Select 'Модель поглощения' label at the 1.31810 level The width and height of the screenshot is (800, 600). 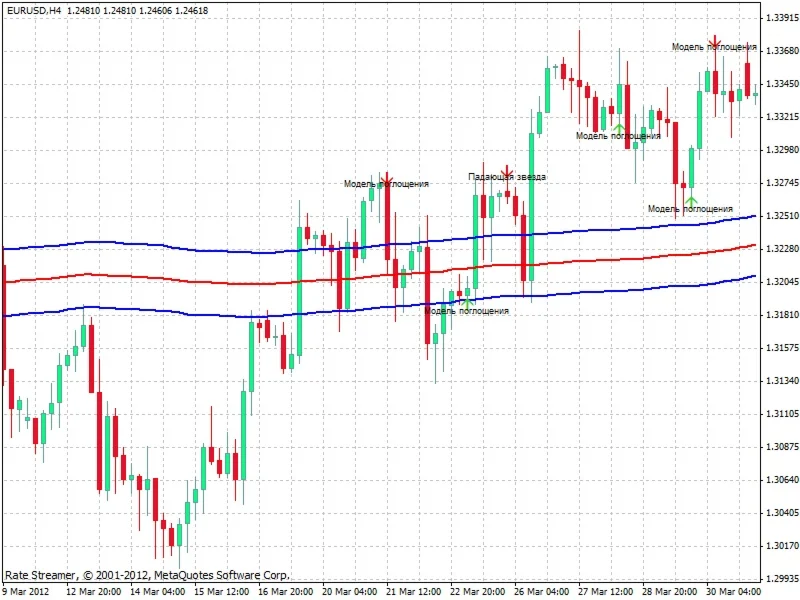point(466,311)
